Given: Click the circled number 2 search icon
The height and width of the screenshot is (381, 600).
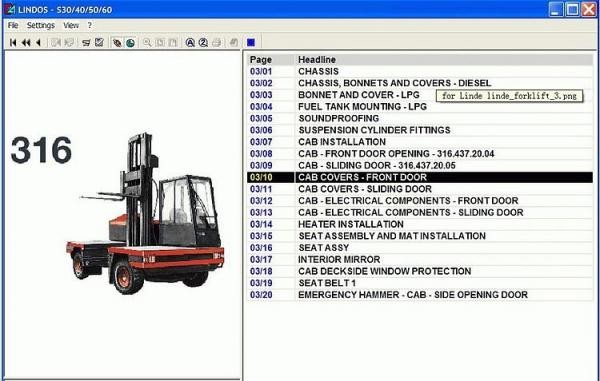Looking at the screenshot, I should click(203, 42).
